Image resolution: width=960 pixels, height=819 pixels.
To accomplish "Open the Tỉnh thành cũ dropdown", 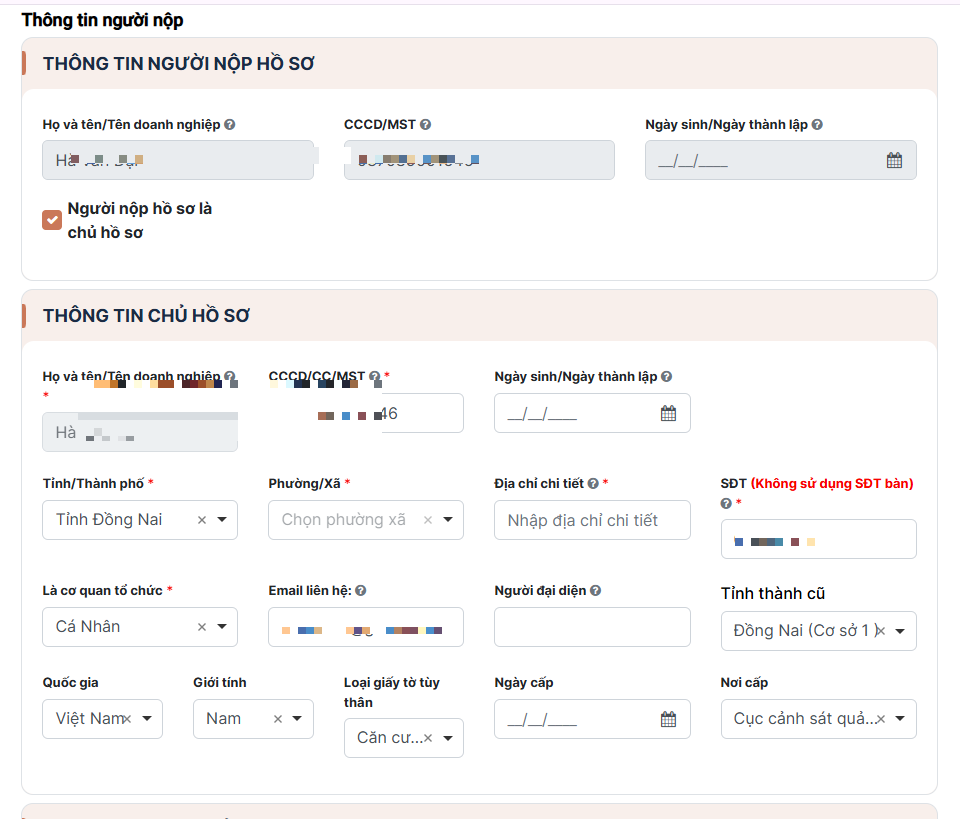I will point(899,631).
